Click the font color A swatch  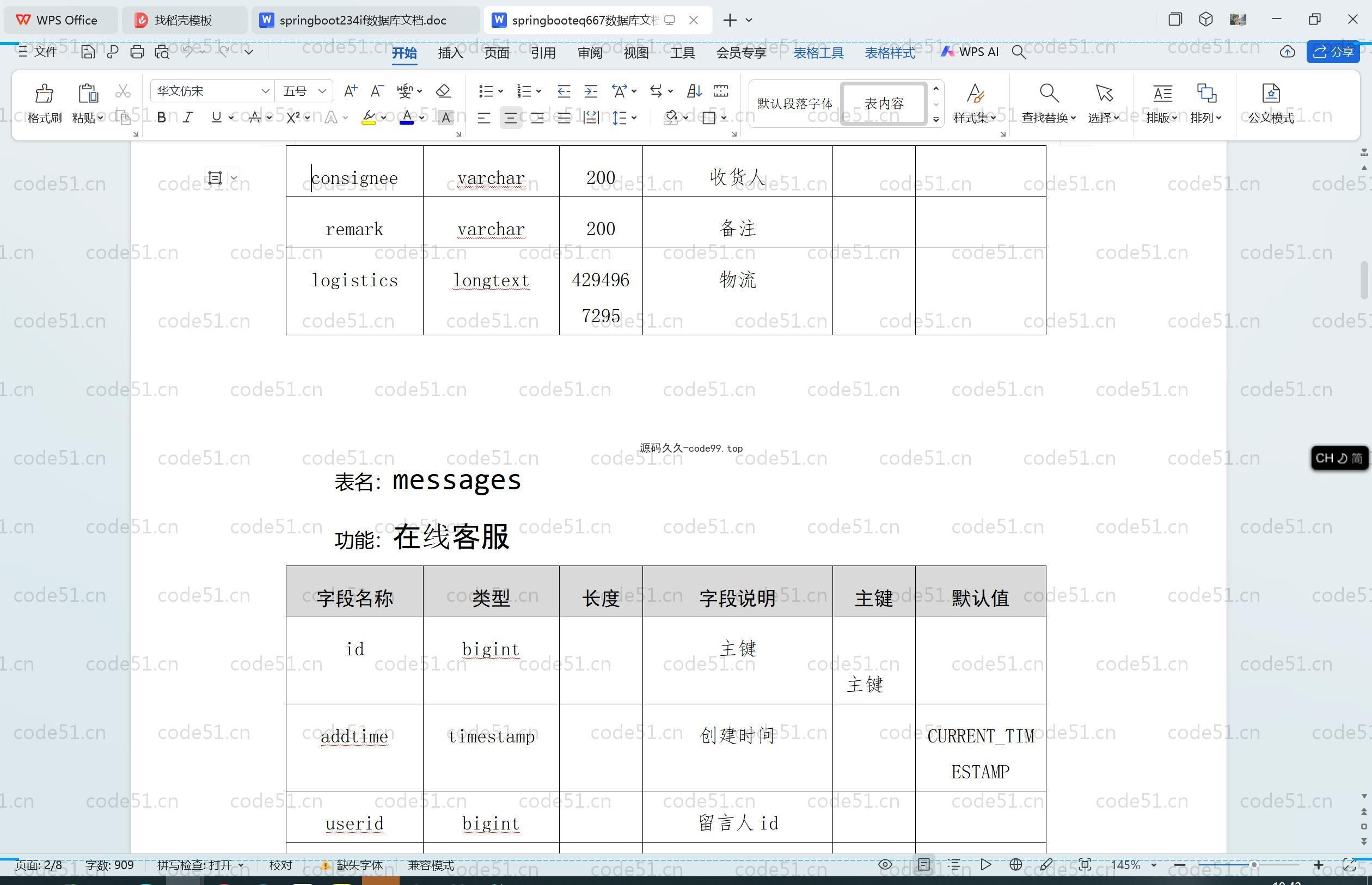click(x=406, y=118)
